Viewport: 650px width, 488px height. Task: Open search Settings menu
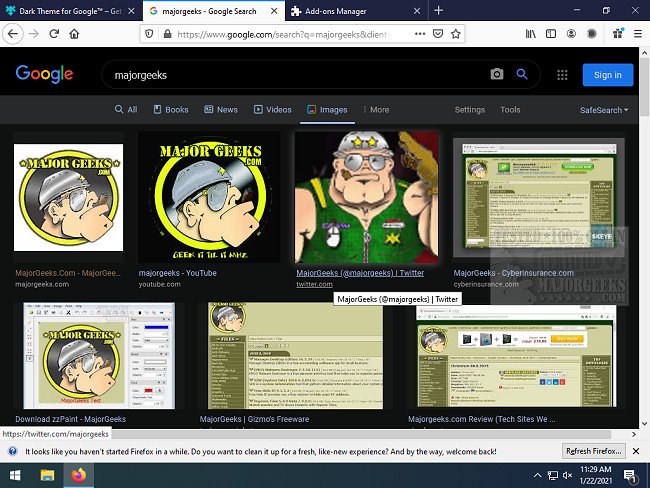point(470,109)
